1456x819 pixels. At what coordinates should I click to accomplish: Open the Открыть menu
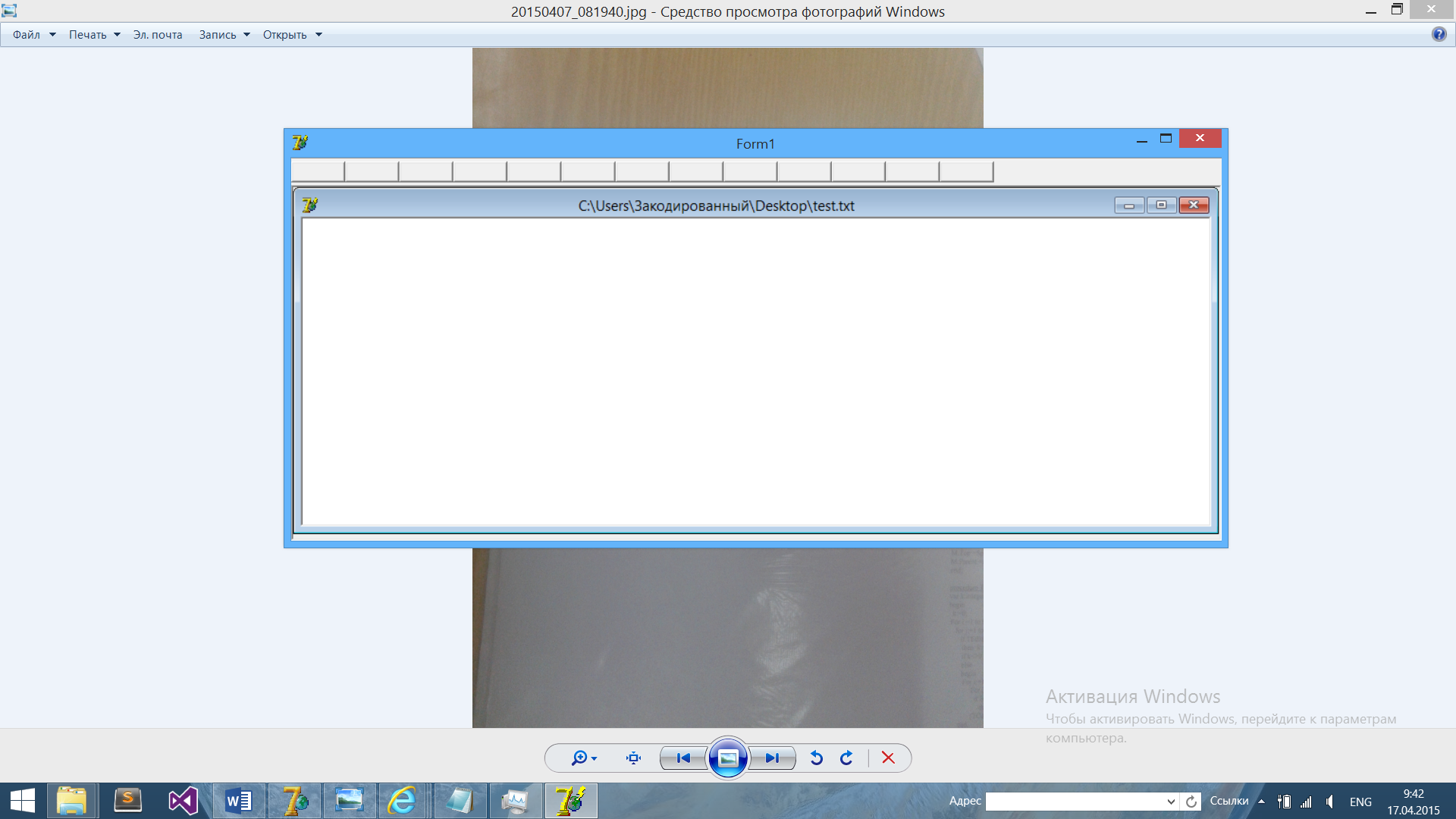(x=285, y=35)
